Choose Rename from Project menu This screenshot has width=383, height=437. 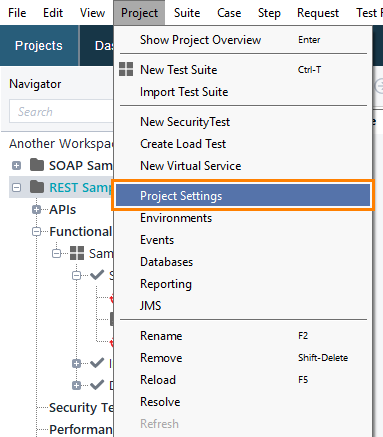[x=243, y=336]
